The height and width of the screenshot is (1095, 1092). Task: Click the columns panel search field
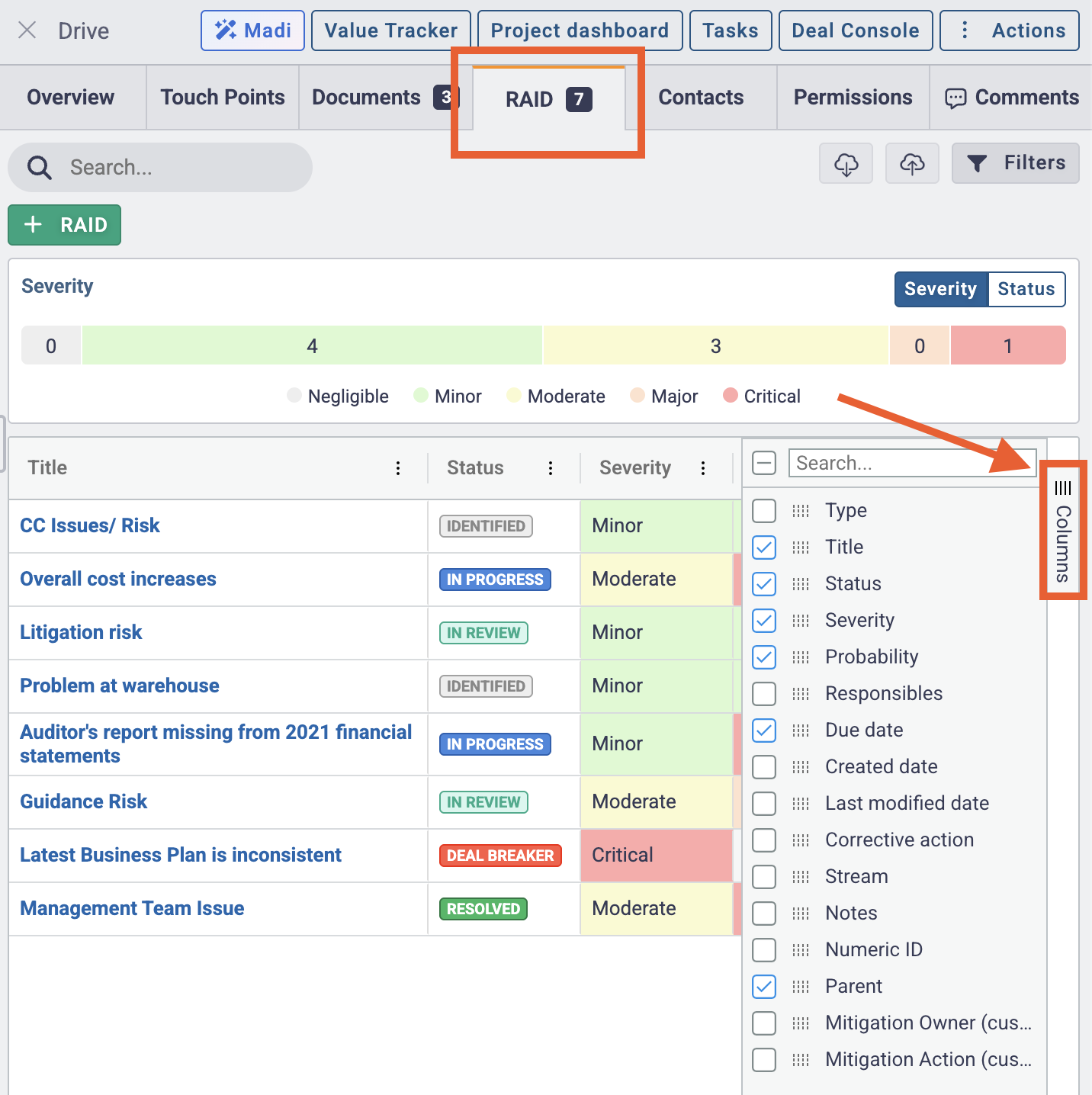pyautogui.click(x=913, y=463)
